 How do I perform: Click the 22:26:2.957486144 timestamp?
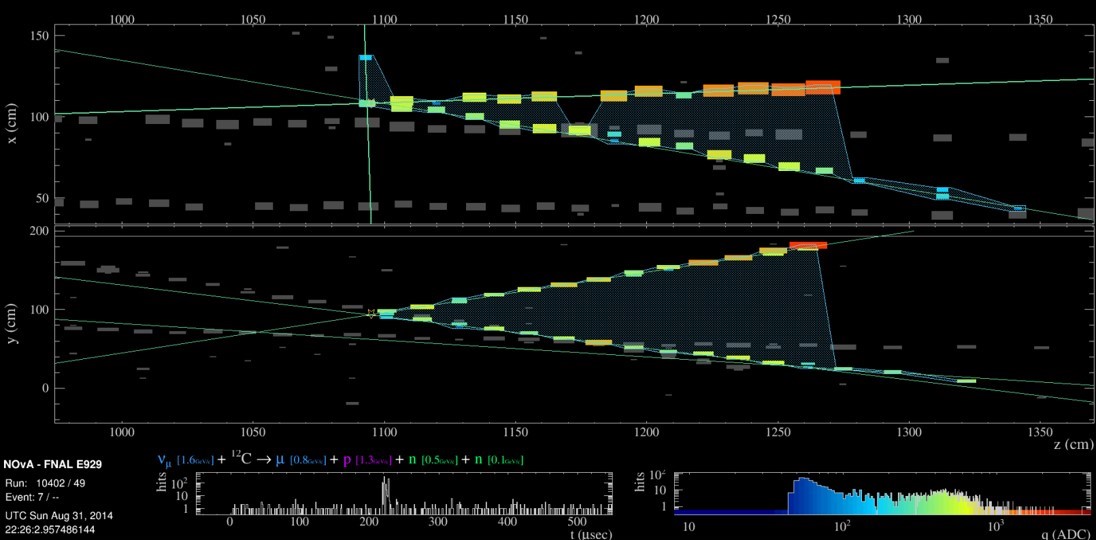(x=49, y=528)
